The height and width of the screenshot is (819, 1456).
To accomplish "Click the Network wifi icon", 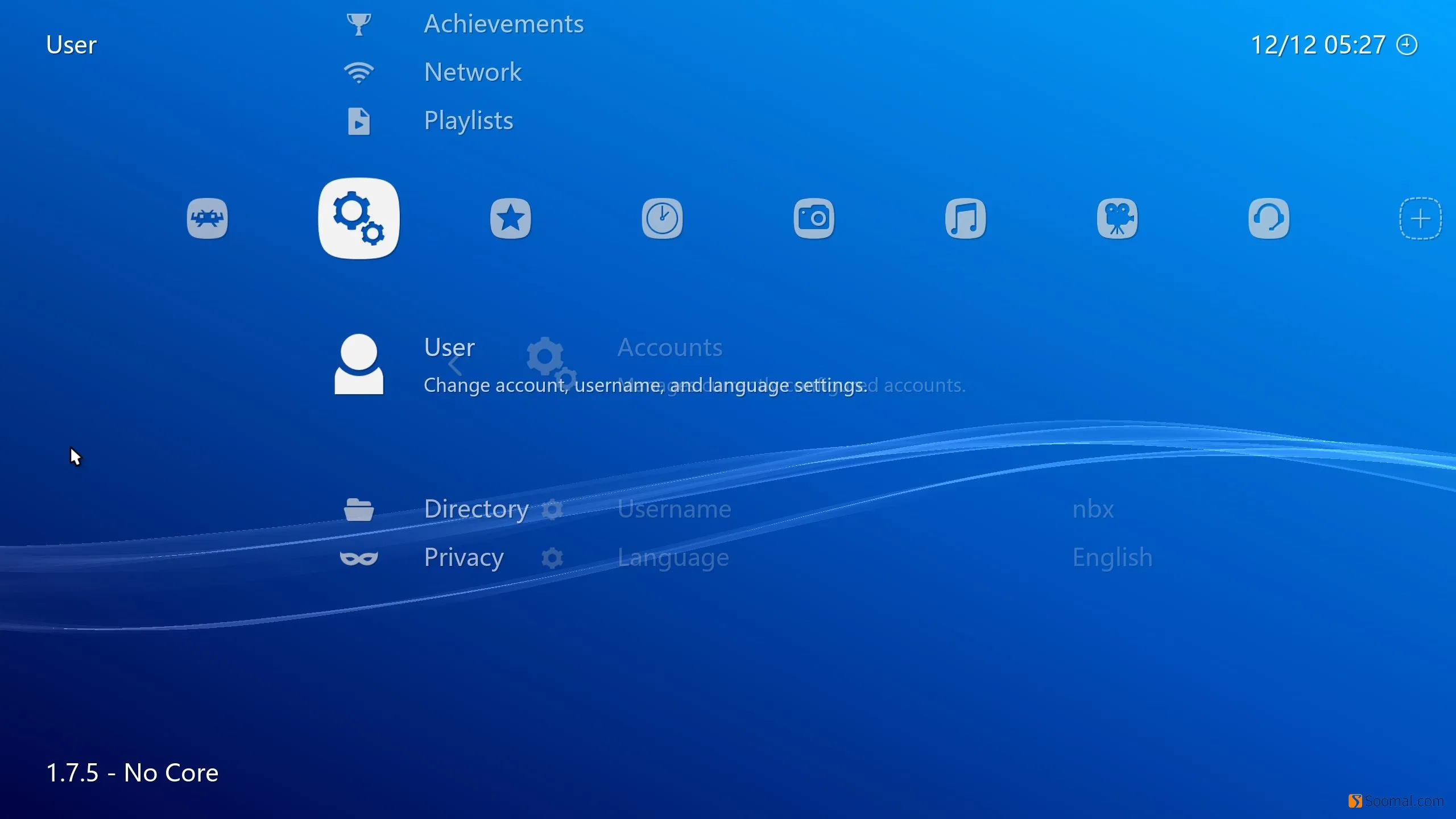I will coord(359,72).
